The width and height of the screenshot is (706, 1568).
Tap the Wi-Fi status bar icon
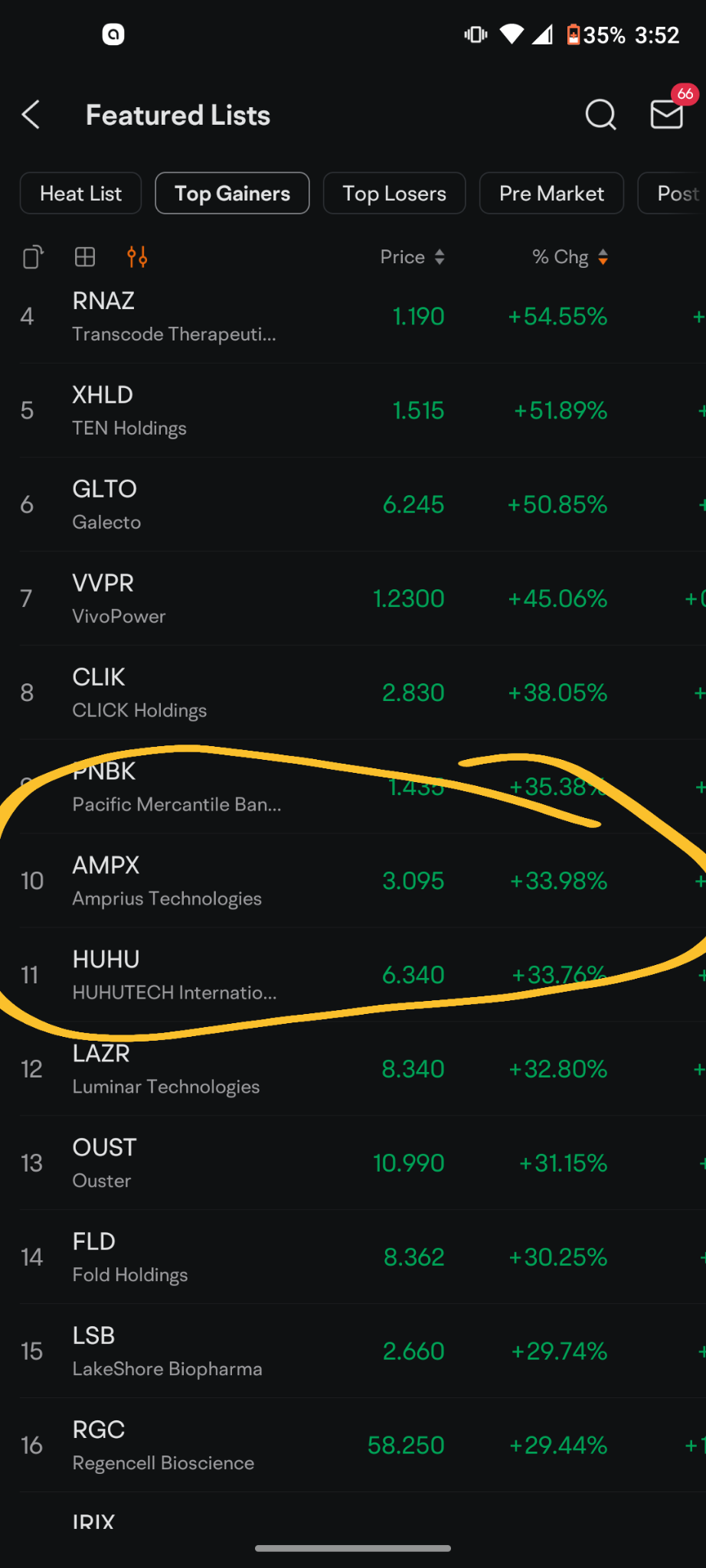pyautogui.click(x=512, y=34)
